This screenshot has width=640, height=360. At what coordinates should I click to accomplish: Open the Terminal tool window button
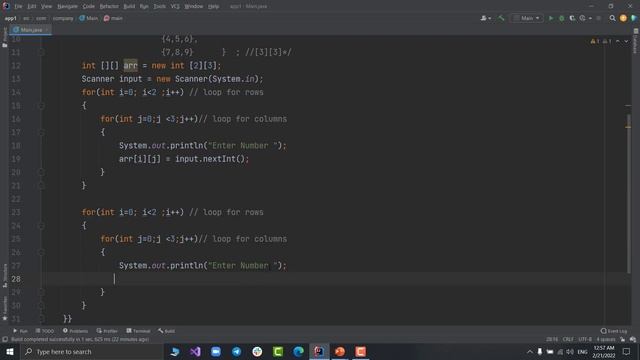(x=138, y=331)
